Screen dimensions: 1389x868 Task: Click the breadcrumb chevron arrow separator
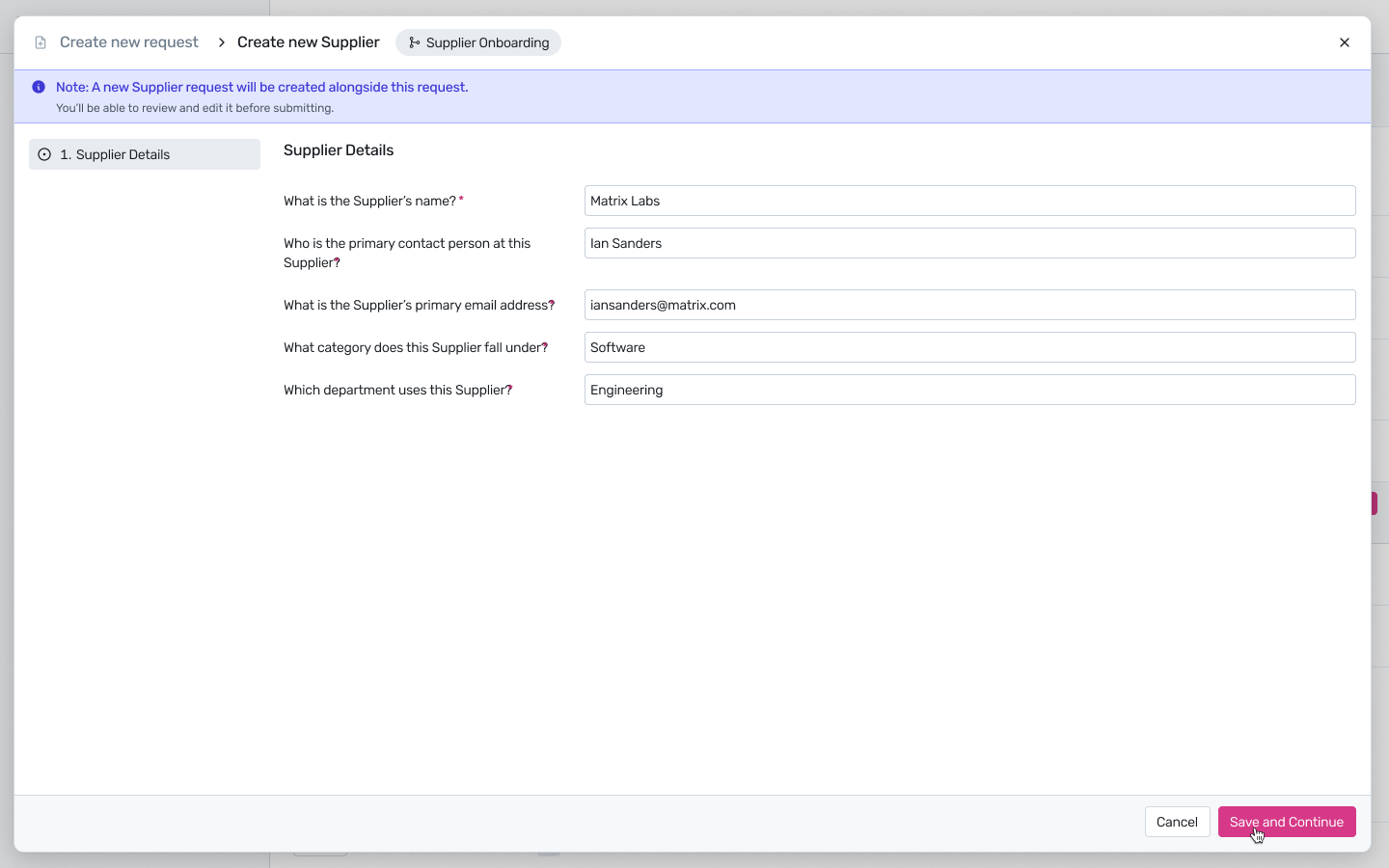(x=221, y=42)
